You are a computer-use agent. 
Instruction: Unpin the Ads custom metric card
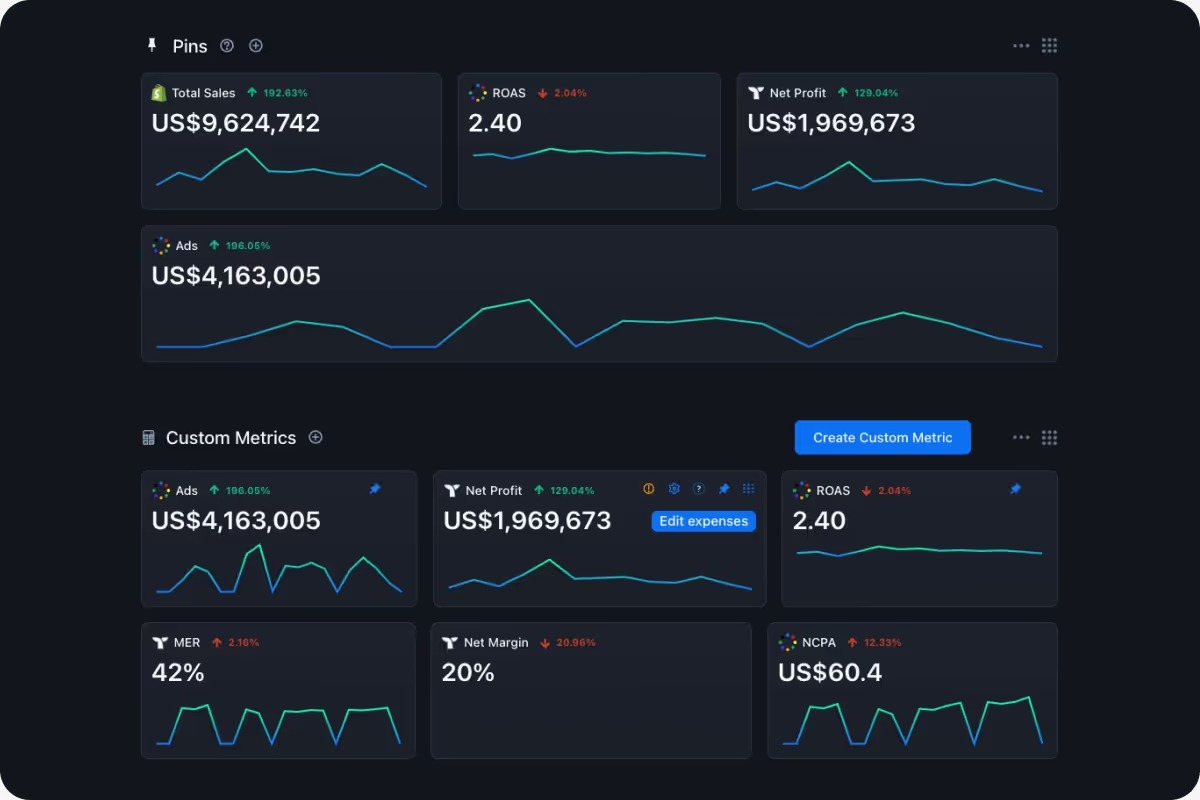375,489
